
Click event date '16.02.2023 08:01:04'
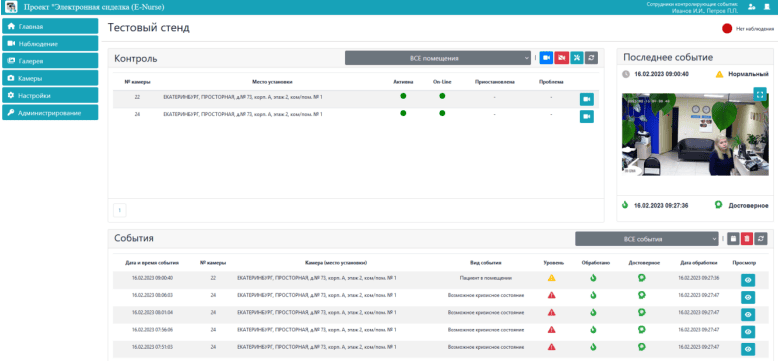[x=152, y=312]
